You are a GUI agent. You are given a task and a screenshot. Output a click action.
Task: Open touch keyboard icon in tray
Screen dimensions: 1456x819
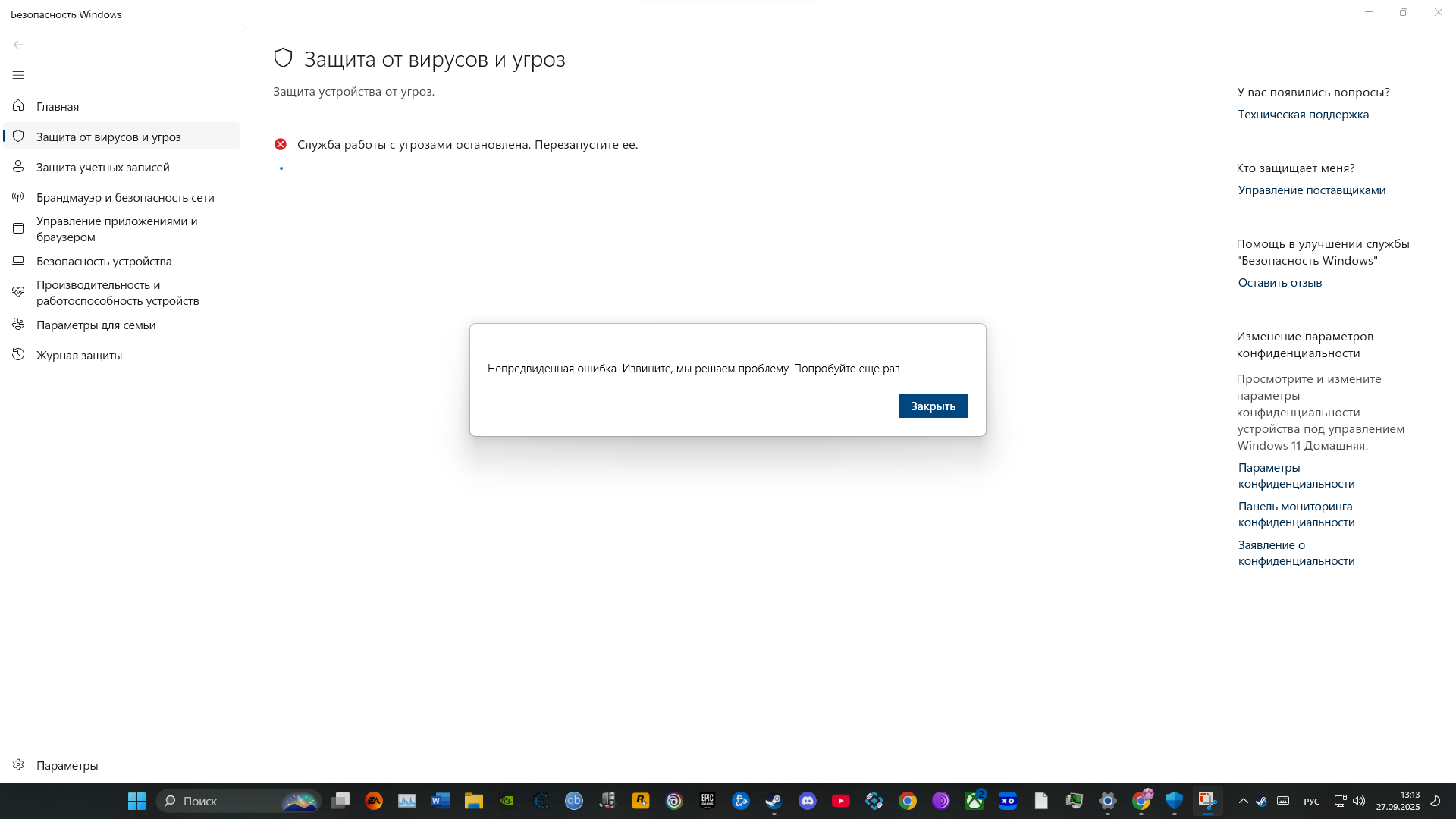[1283, 801]
